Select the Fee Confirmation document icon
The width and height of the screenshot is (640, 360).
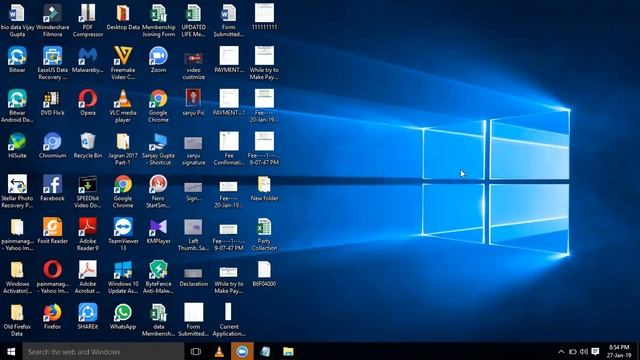[229, 149]
